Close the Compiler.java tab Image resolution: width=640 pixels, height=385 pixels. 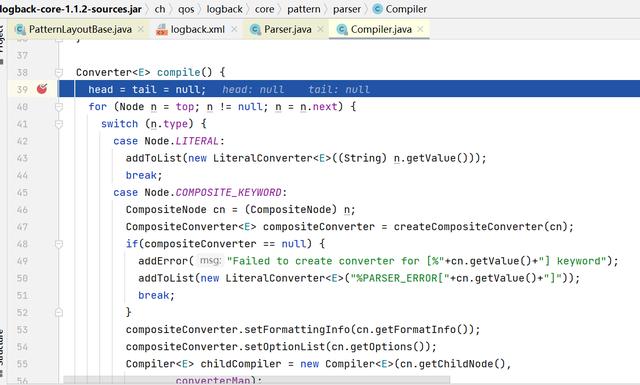coord(420,29)
